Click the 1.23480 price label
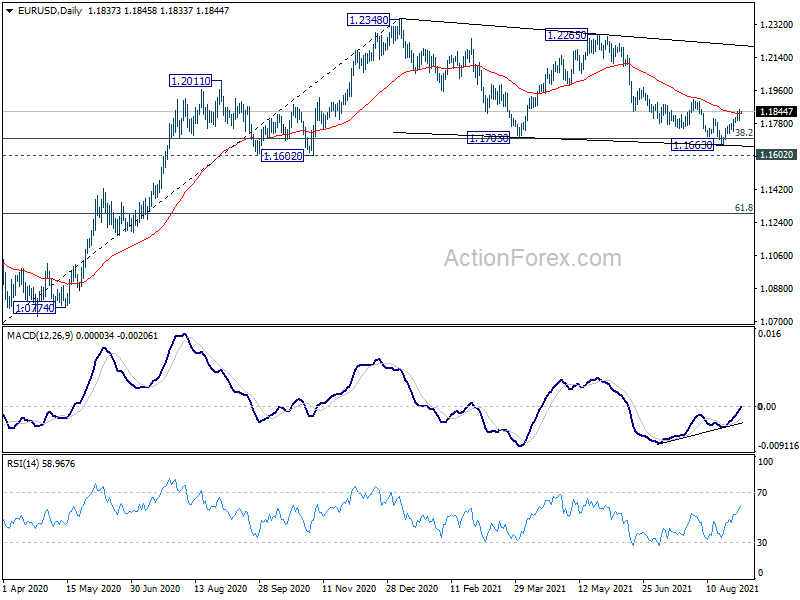The image size is (800, 600). [368, 20]
